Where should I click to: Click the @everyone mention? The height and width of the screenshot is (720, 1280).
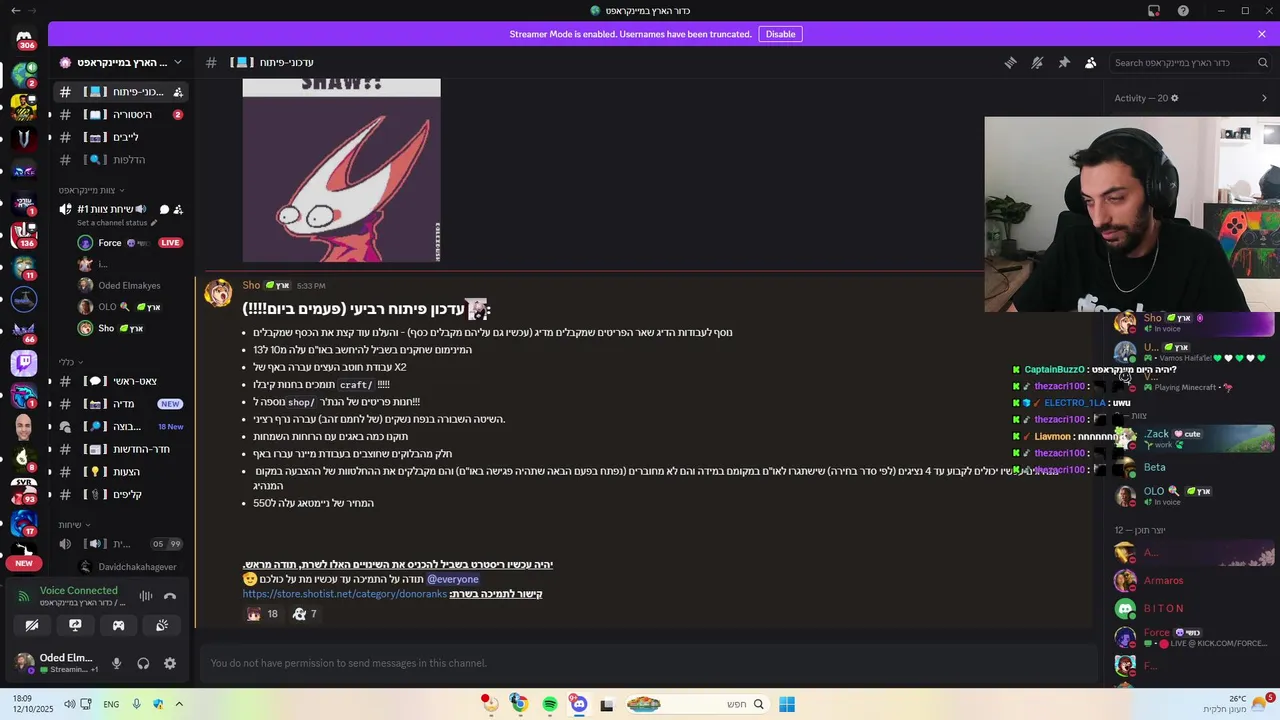453,579
